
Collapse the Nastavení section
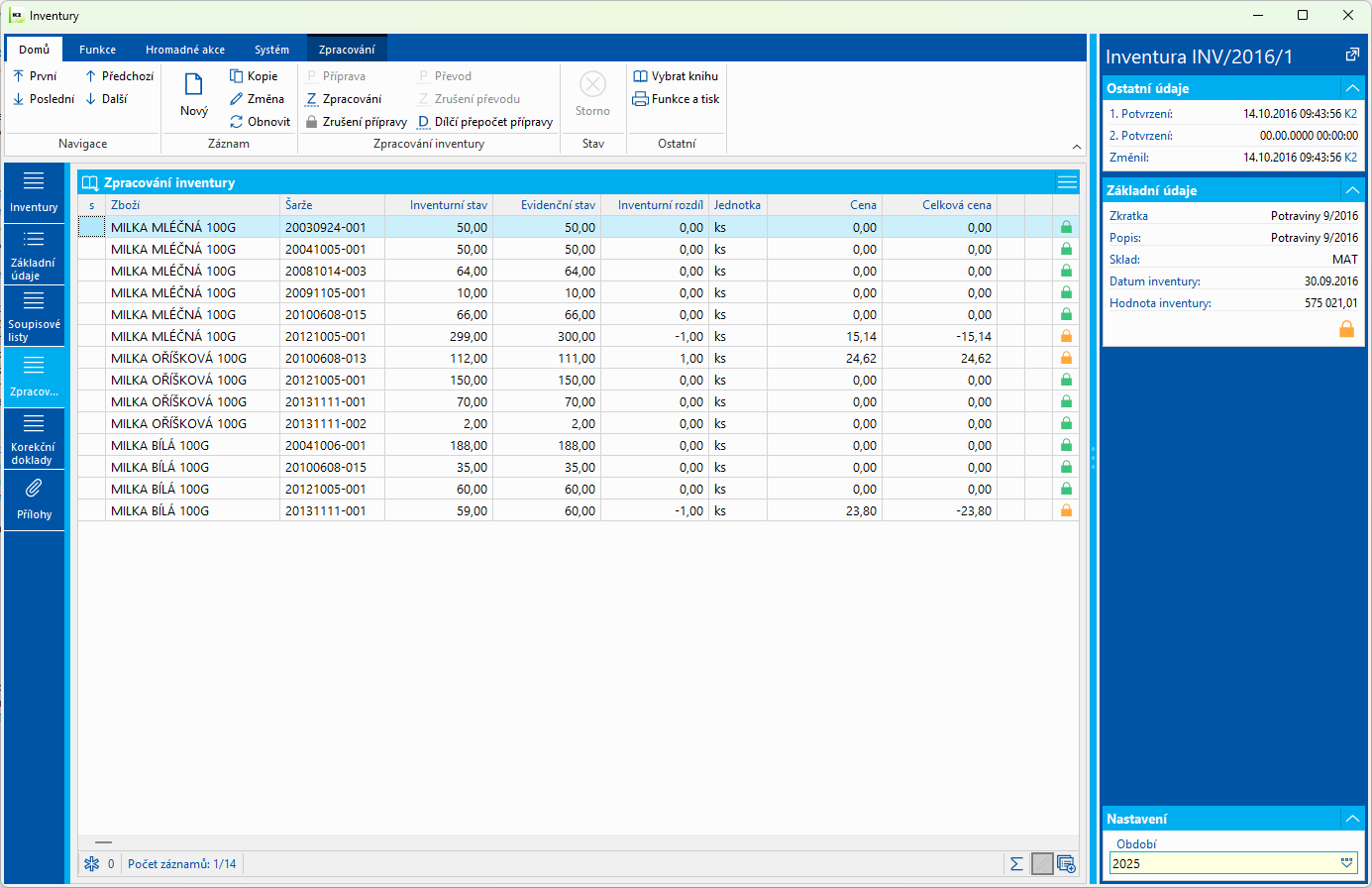point(1352,819)
